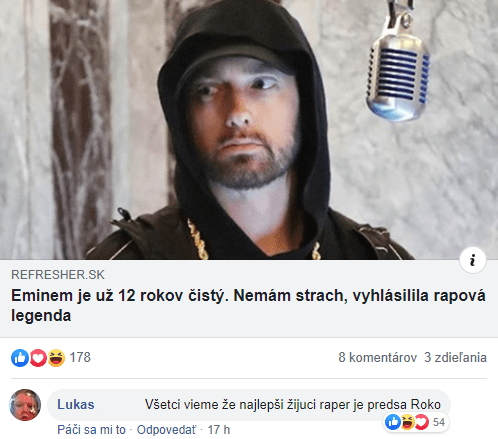Open the 178 reactions count list
The height and width of the screenshot is (439, 498).
[80, 357]
